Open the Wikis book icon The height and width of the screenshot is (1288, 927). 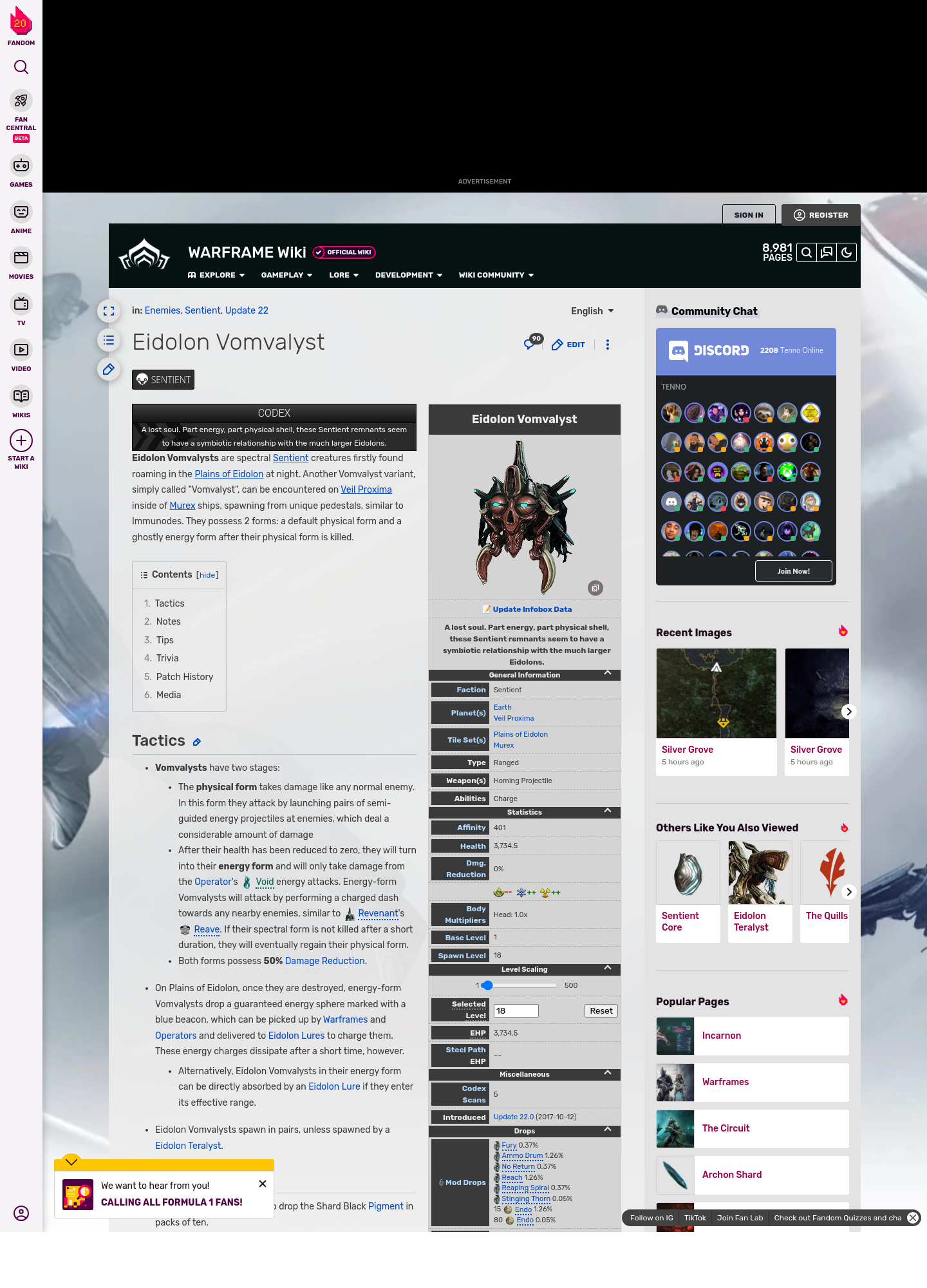click(x=21, y=396)
